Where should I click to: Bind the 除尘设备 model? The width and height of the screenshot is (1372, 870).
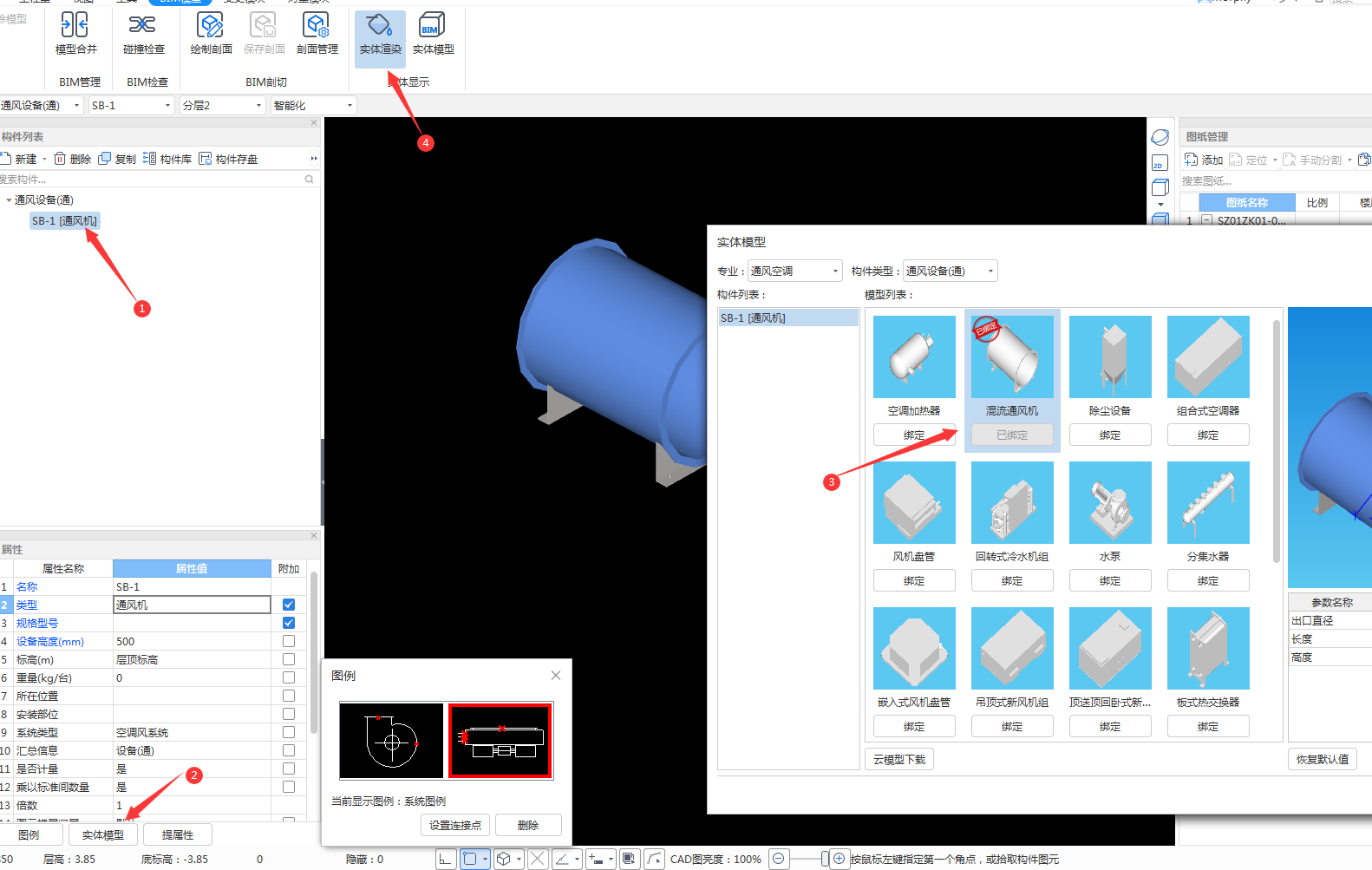point(1110,435)
